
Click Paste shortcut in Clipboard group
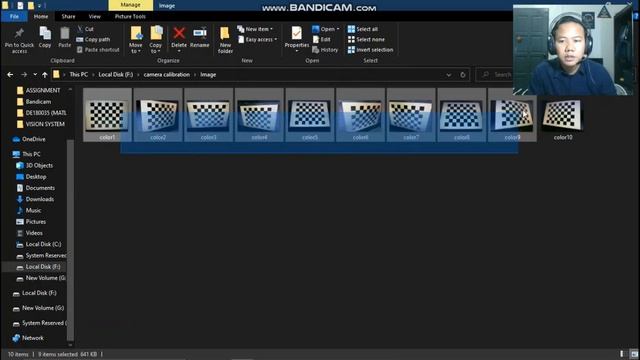pyautogui.click(x=98, y=50)
